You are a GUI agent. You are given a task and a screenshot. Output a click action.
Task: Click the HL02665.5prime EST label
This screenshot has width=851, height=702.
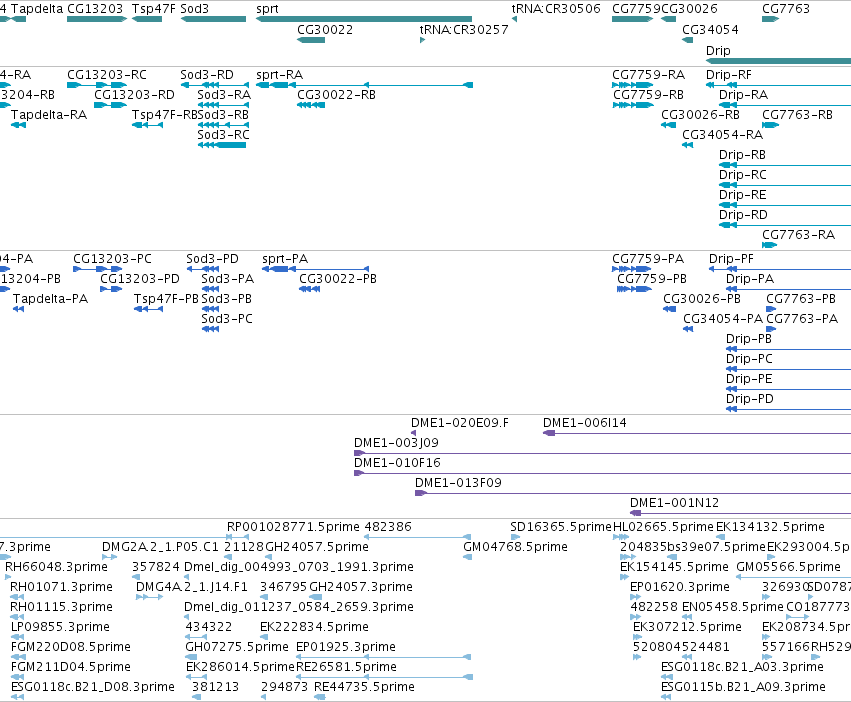(663, 527)
